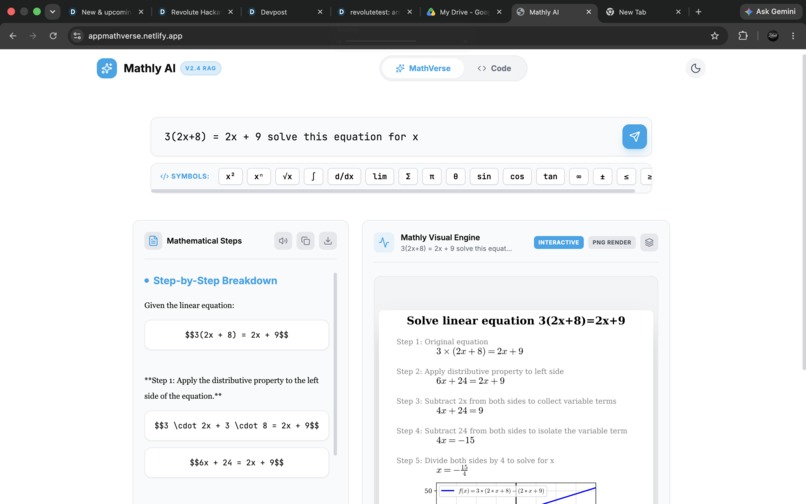This screenshot has height=504, width=806.
Task: Click the address bar URL
Action: click(135, 36)
